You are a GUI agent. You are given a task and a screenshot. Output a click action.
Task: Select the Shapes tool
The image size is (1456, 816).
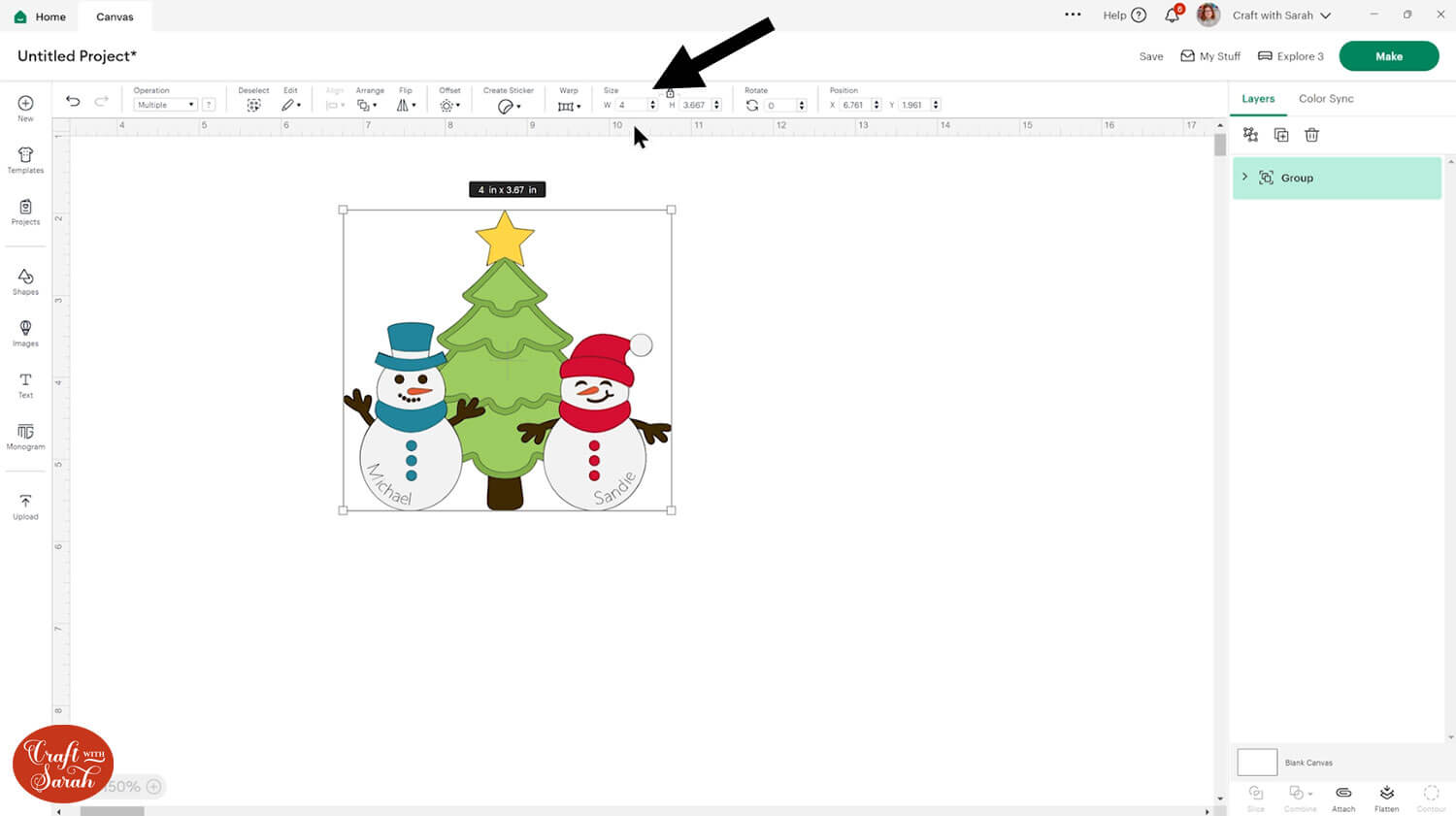25,281
